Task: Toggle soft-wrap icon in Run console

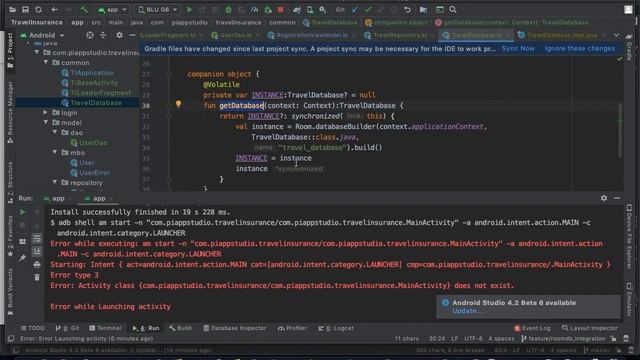Action: click(x=37, y=238)
